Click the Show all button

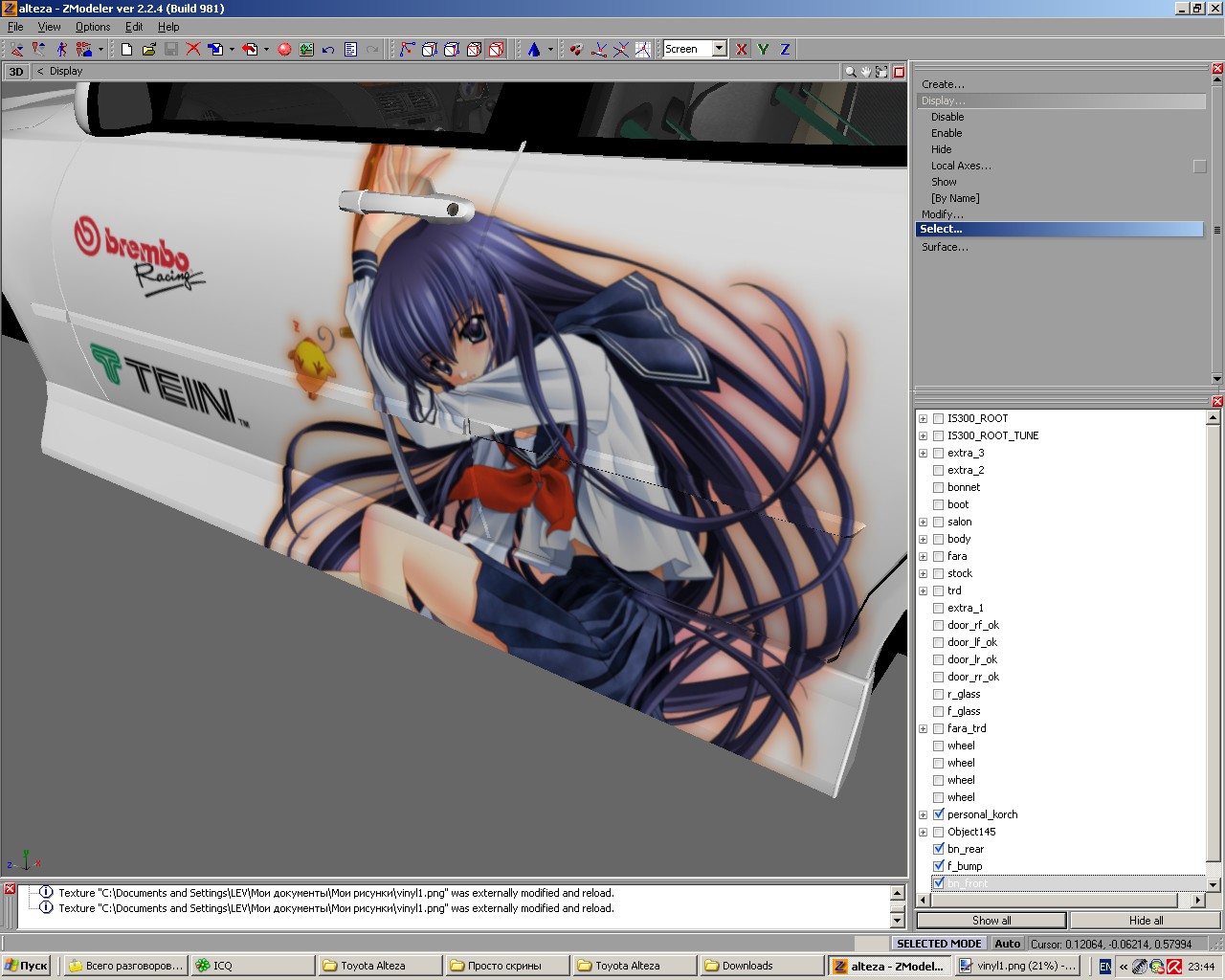[991, 920]
